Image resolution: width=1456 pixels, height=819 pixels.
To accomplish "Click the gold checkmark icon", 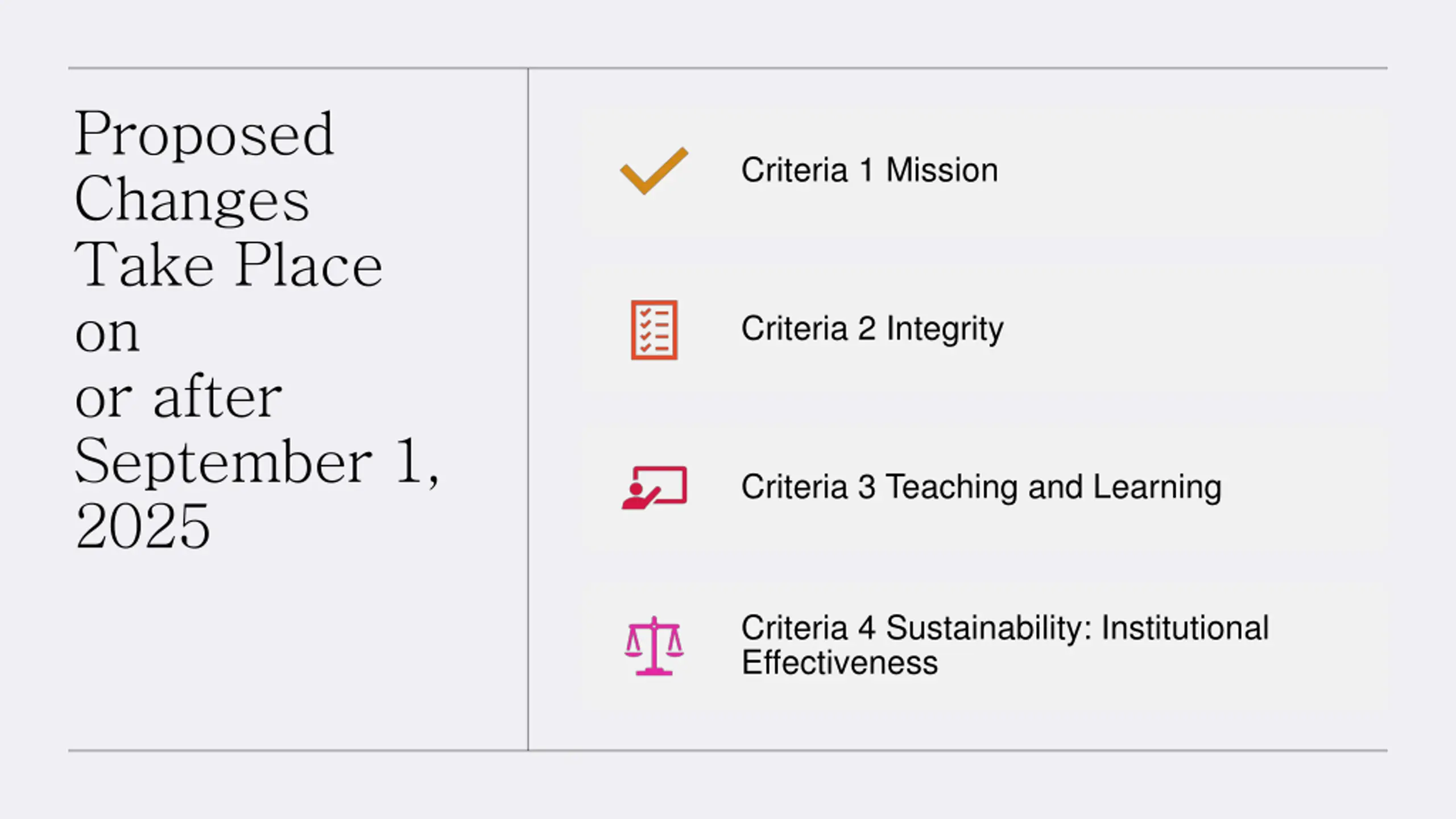I will coord(654,171).
